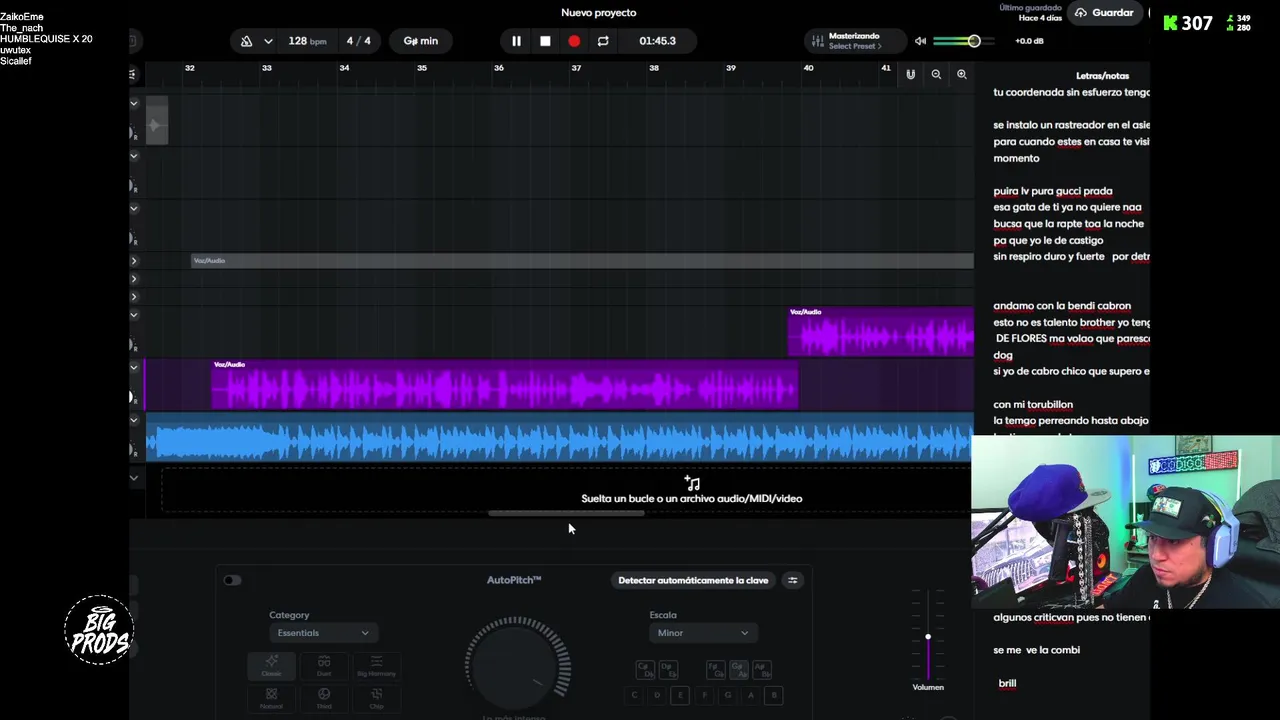Select the purple Voz/Audio clip starting near bar 40
Viewport: 1280px width, 720px height.
[881, 332]
